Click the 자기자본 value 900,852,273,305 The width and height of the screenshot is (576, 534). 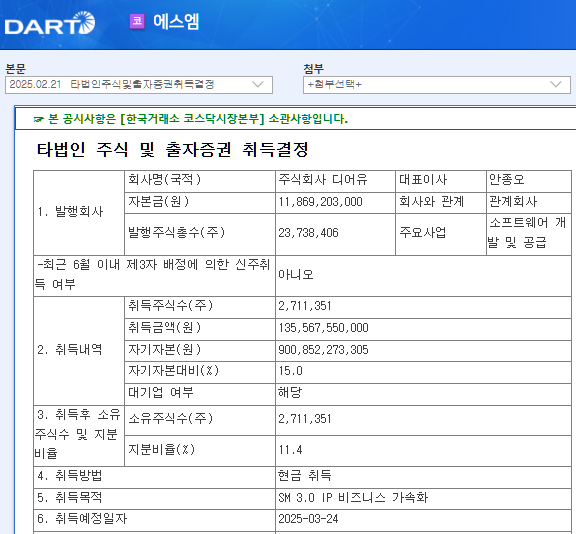423,351
